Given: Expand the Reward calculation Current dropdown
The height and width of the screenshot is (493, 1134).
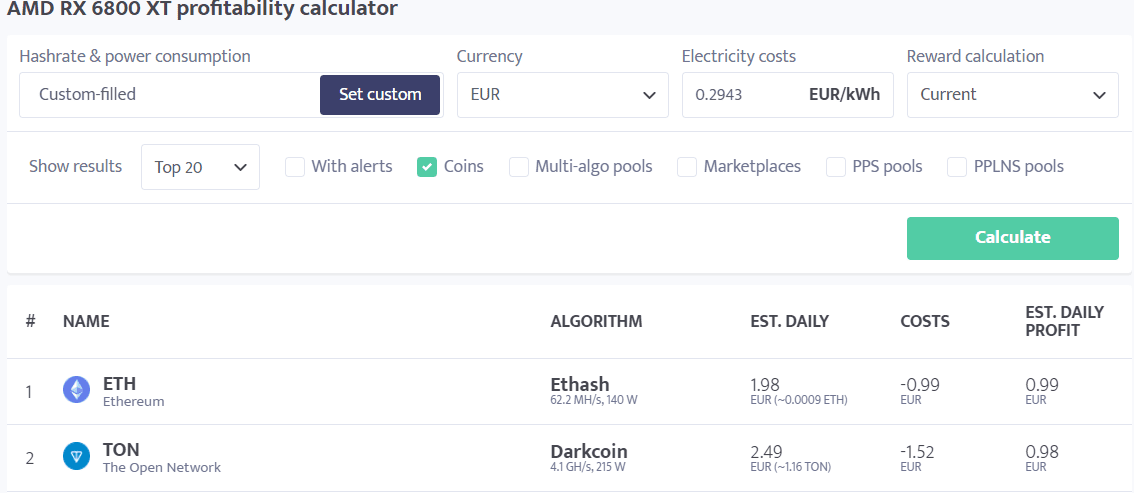Looking at the screenshot, I should [1012, 95].
